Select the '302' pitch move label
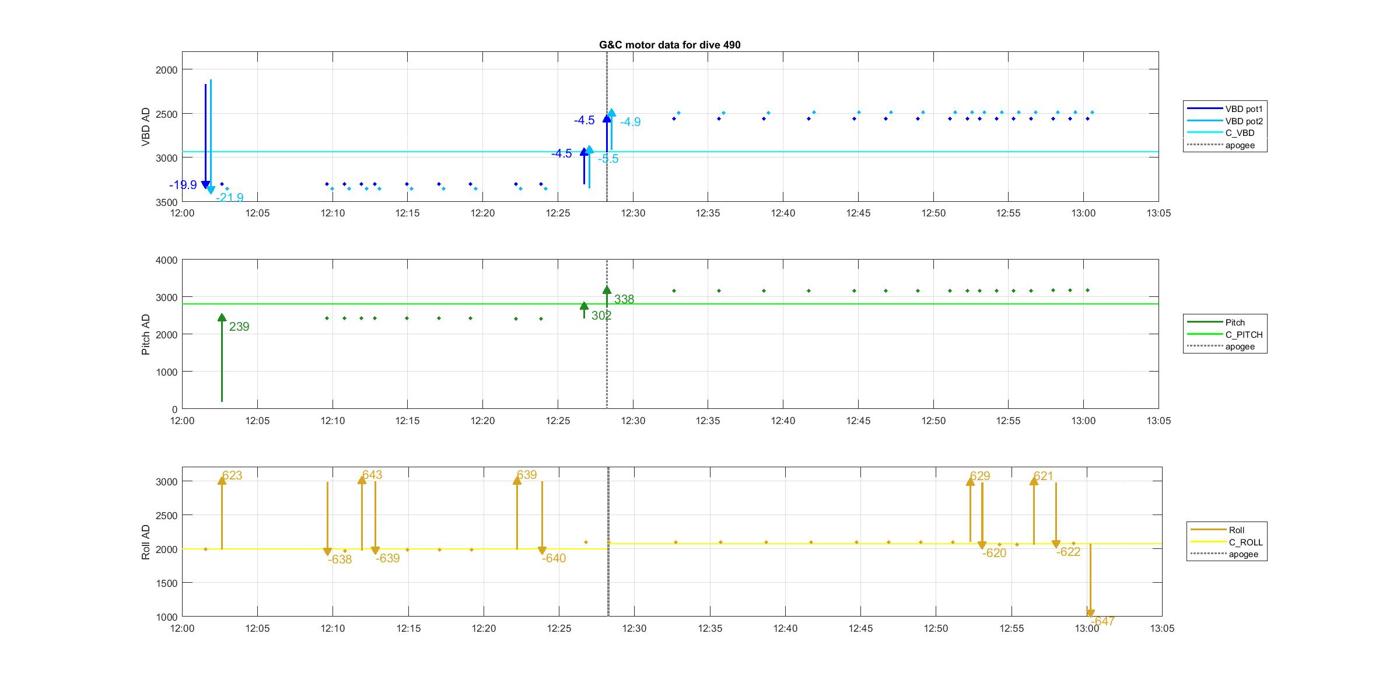Viewport: 1400px width, 693px height. (602, 316)
